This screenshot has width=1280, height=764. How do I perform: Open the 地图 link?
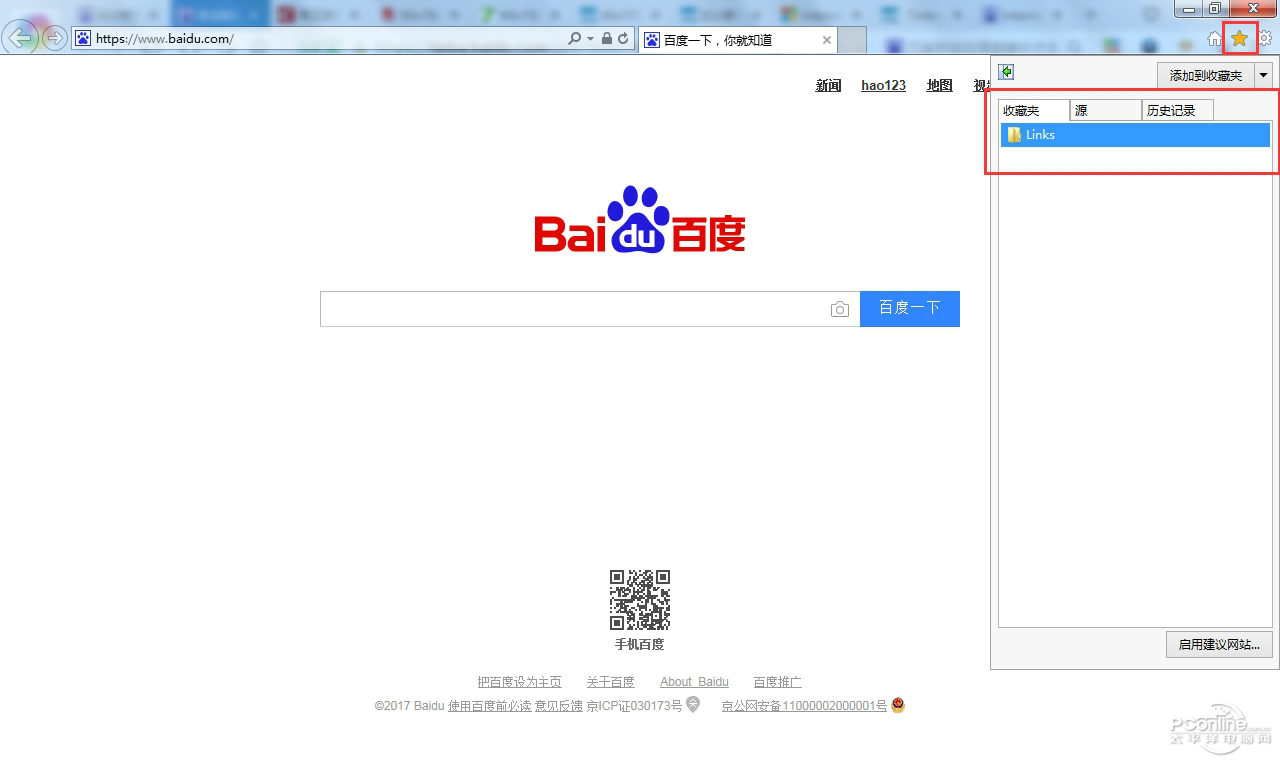pos(939,86)
